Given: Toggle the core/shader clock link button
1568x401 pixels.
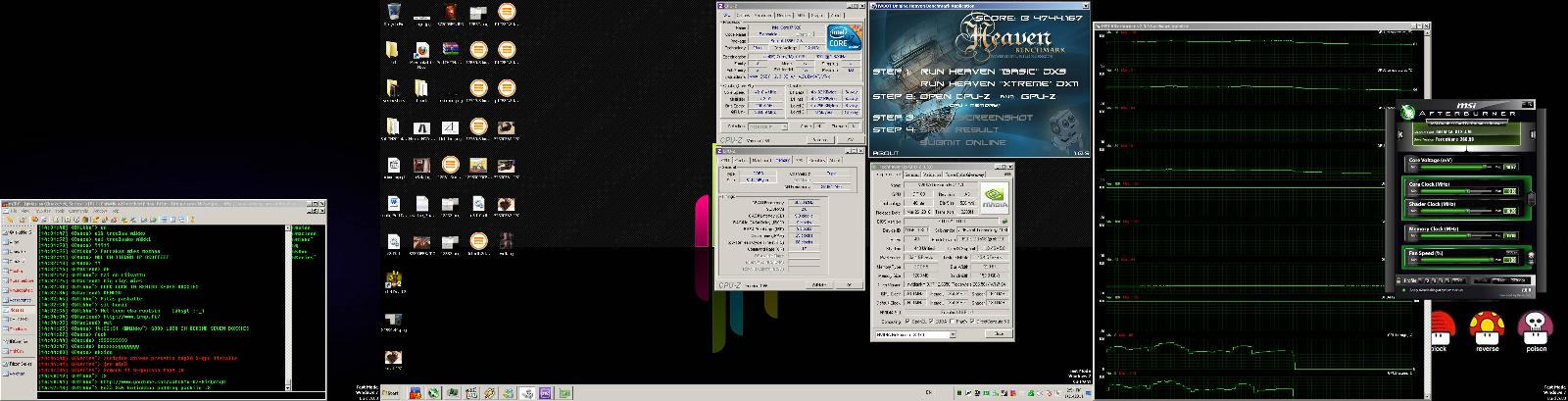Looking at the screenshot, I should tap(1531, 197).
